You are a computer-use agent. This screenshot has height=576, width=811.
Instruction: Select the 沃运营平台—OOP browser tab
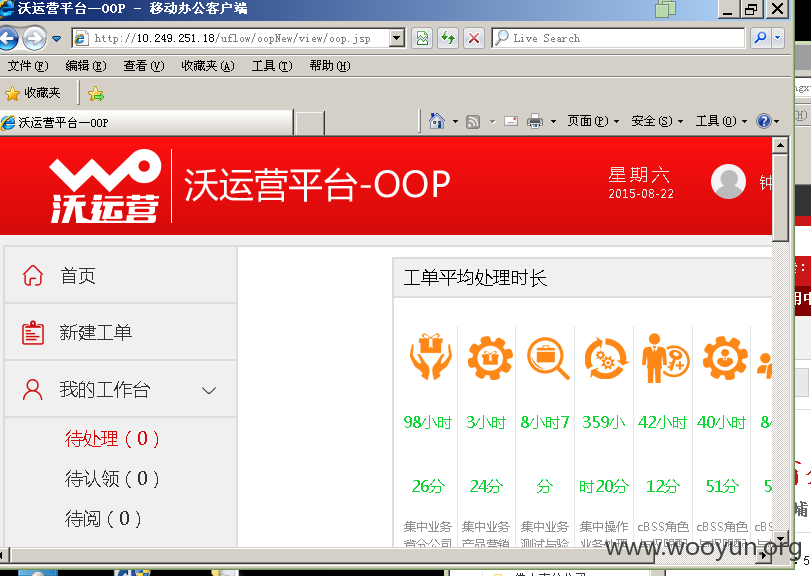coord(146,123)
